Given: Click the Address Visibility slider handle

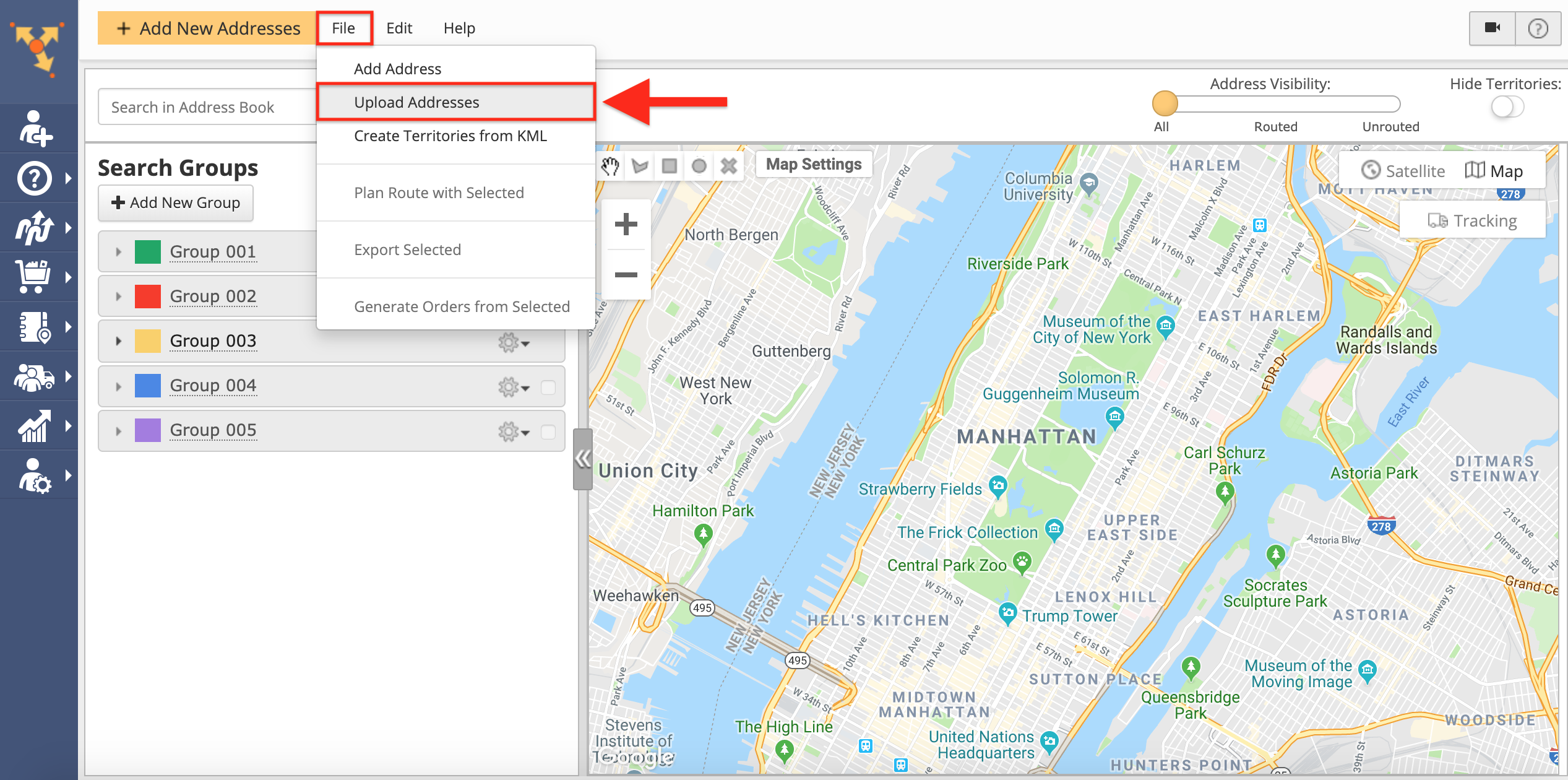Looking at the screenshot, I should (x=1165, y=103).
